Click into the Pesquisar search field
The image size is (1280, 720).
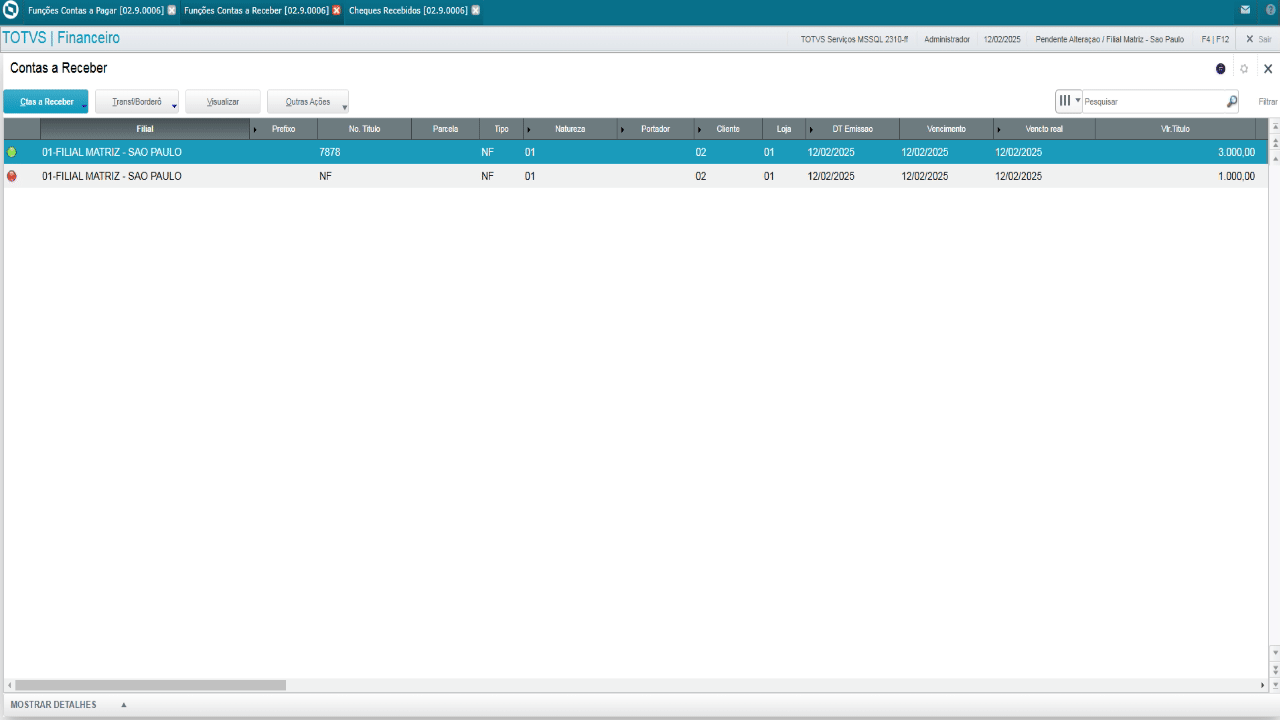pos(1154,102)
